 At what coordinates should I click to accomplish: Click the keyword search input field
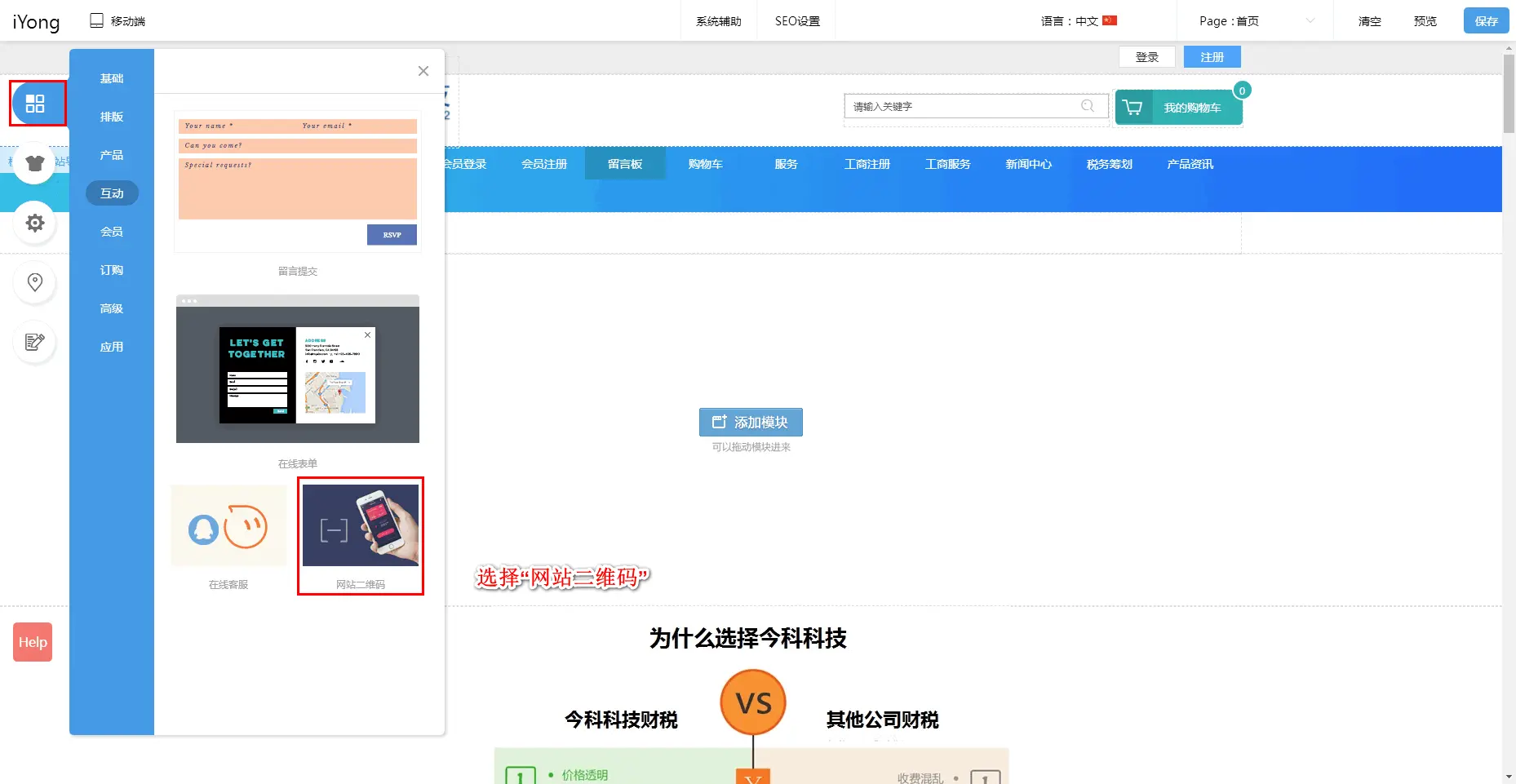[x=963, y=106]
